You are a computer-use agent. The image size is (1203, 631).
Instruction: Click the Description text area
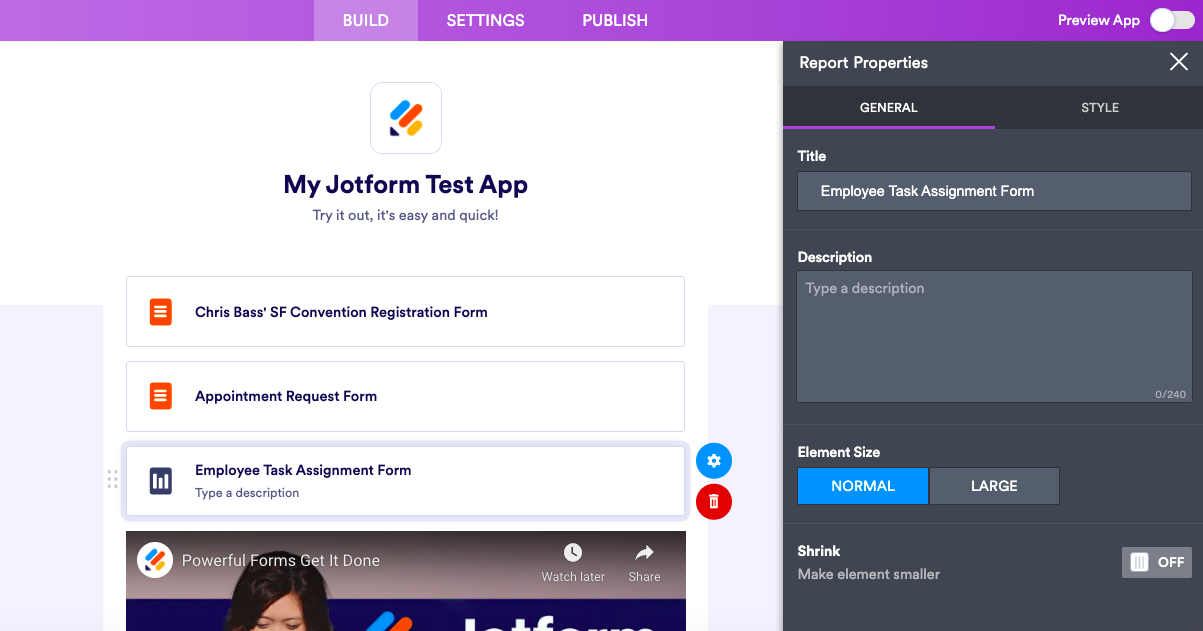click(x=994, y=337)
